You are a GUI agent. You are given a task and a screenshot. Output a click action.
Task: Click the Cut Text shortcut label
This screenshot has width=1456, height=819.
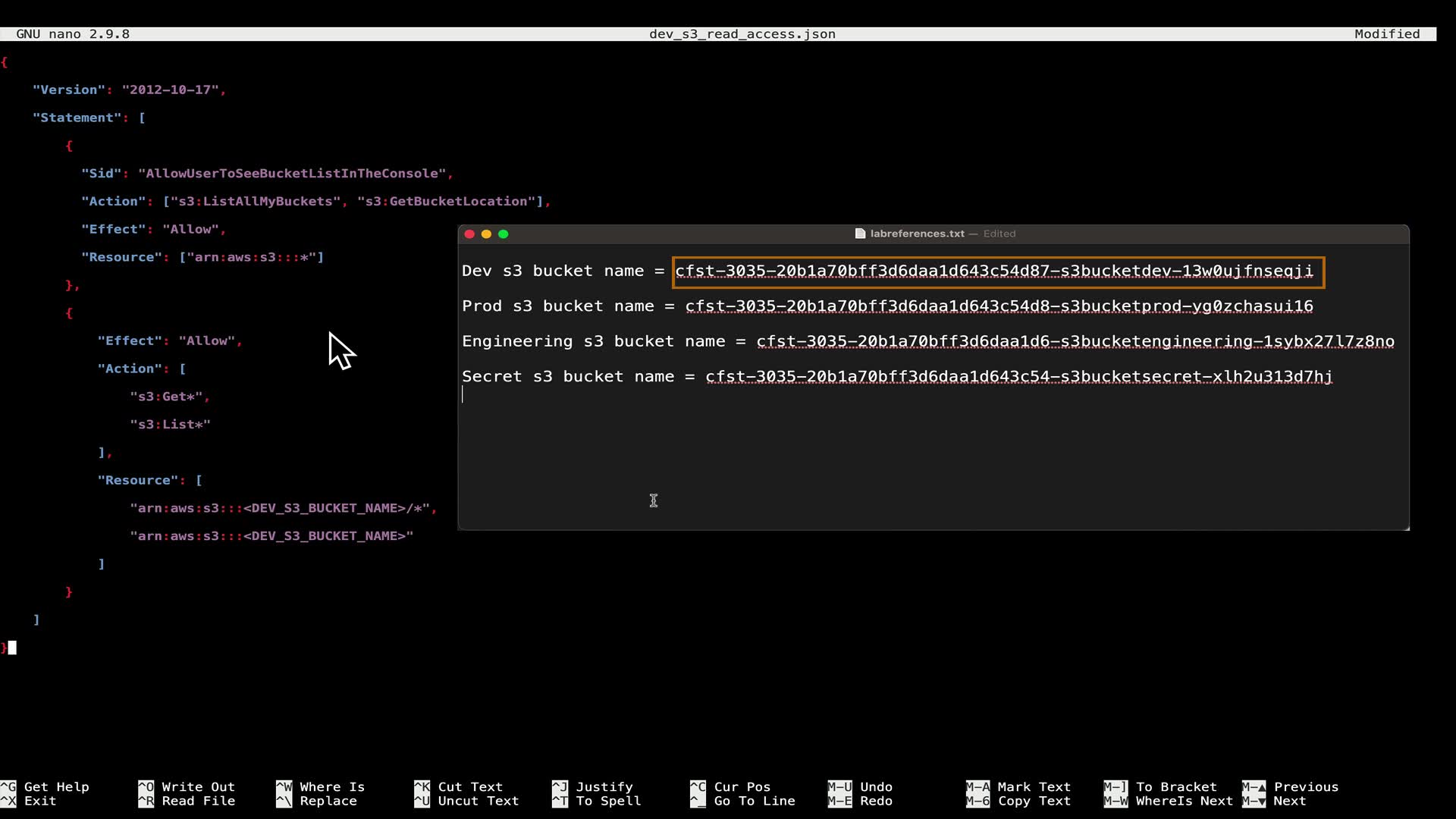(469, 787)
